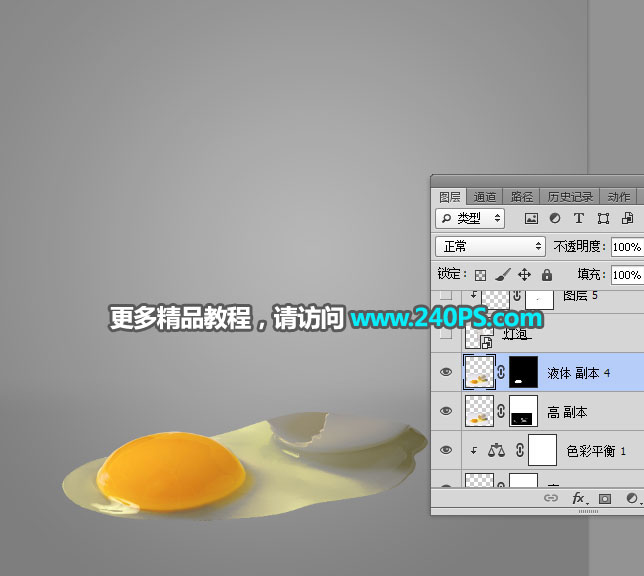
Task: Hide the 液体 副本 4 layer
Action: click(446, 372)
